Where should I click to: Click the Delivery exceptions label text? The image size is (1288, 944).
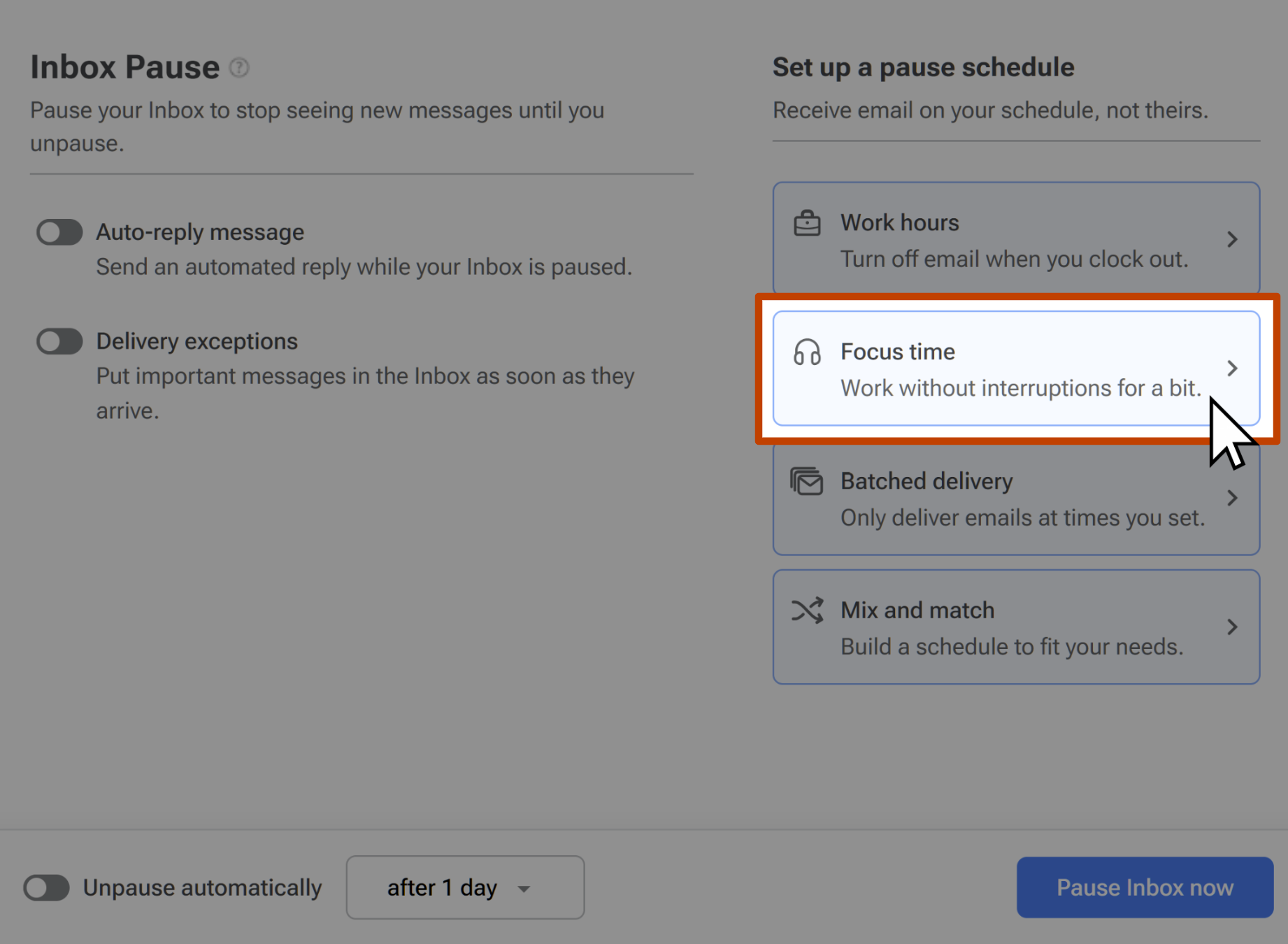196,341
